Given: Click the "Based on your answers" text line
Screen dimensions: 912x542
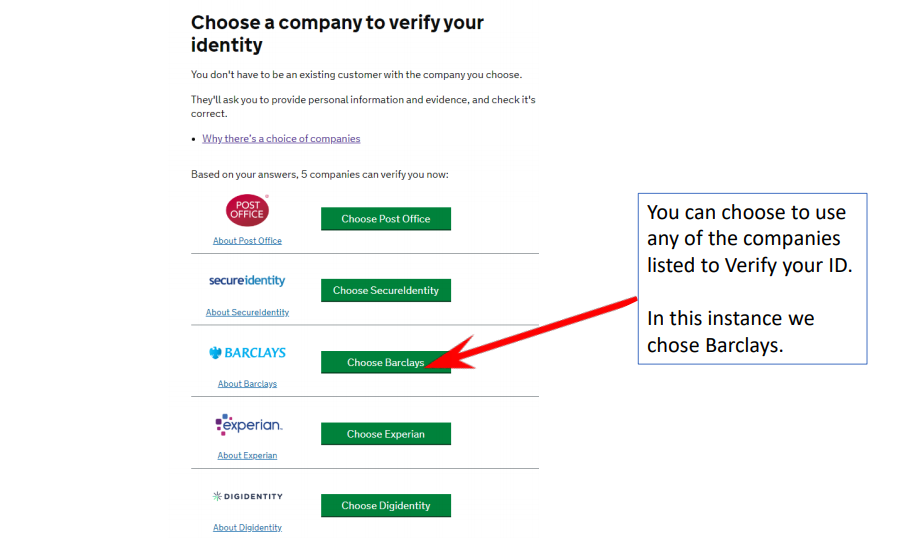Looking at the screenshot, I should 319,175.
